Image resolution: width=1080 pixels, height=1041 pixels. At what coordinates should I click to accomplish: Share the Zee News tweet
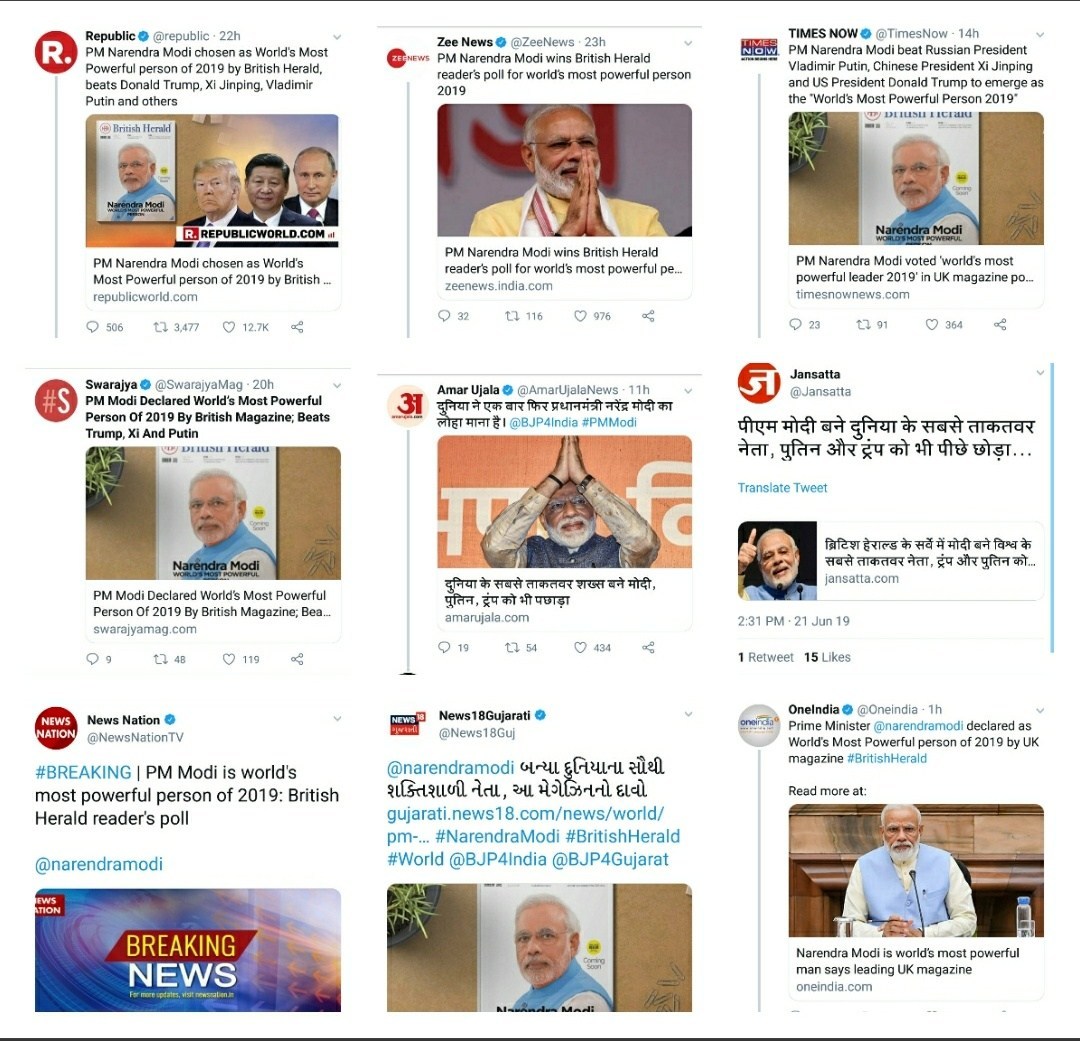click(648, 316)
